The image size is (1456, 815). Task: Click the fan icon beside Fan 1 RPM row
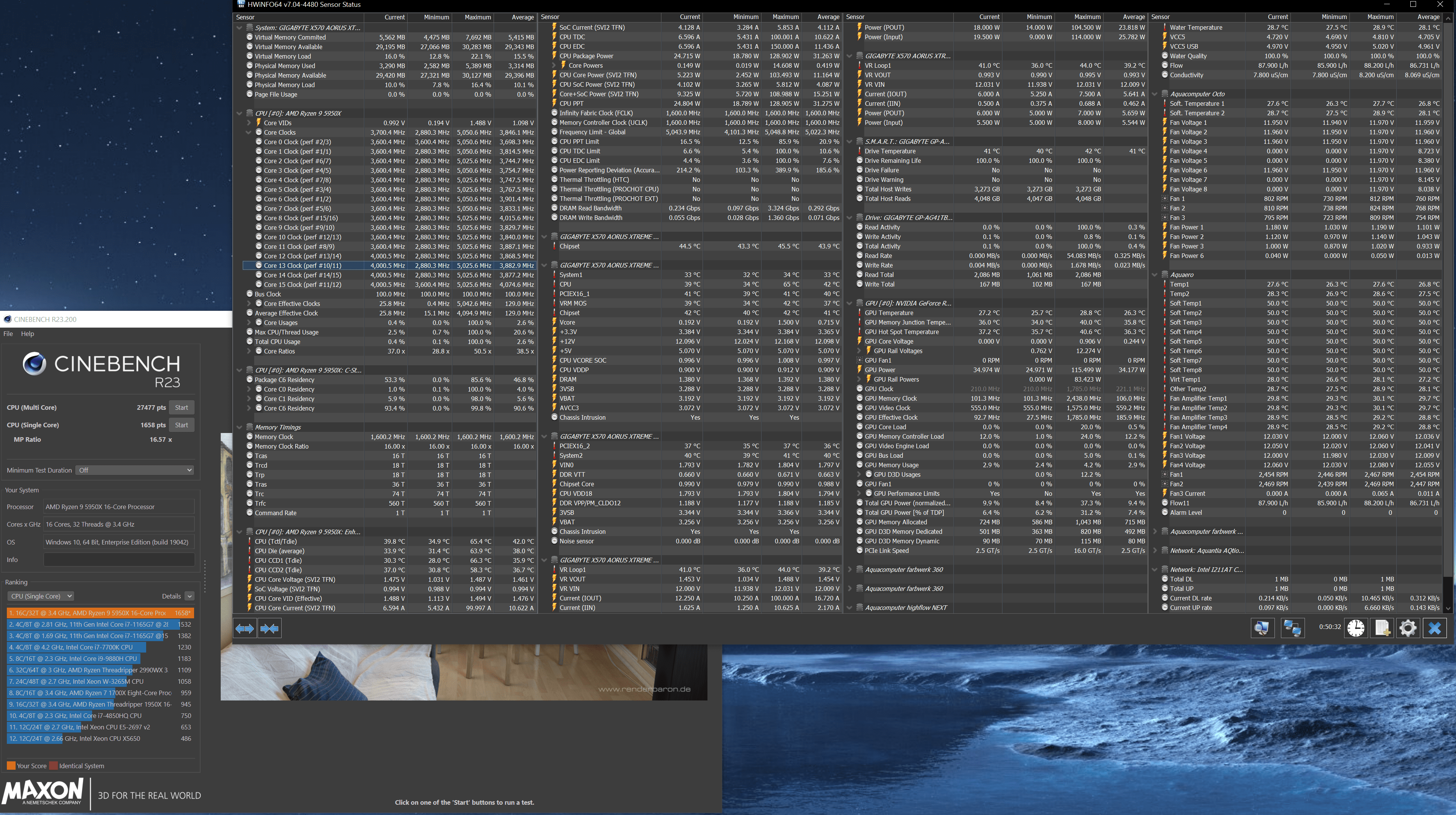click(x=1165, y=199)
